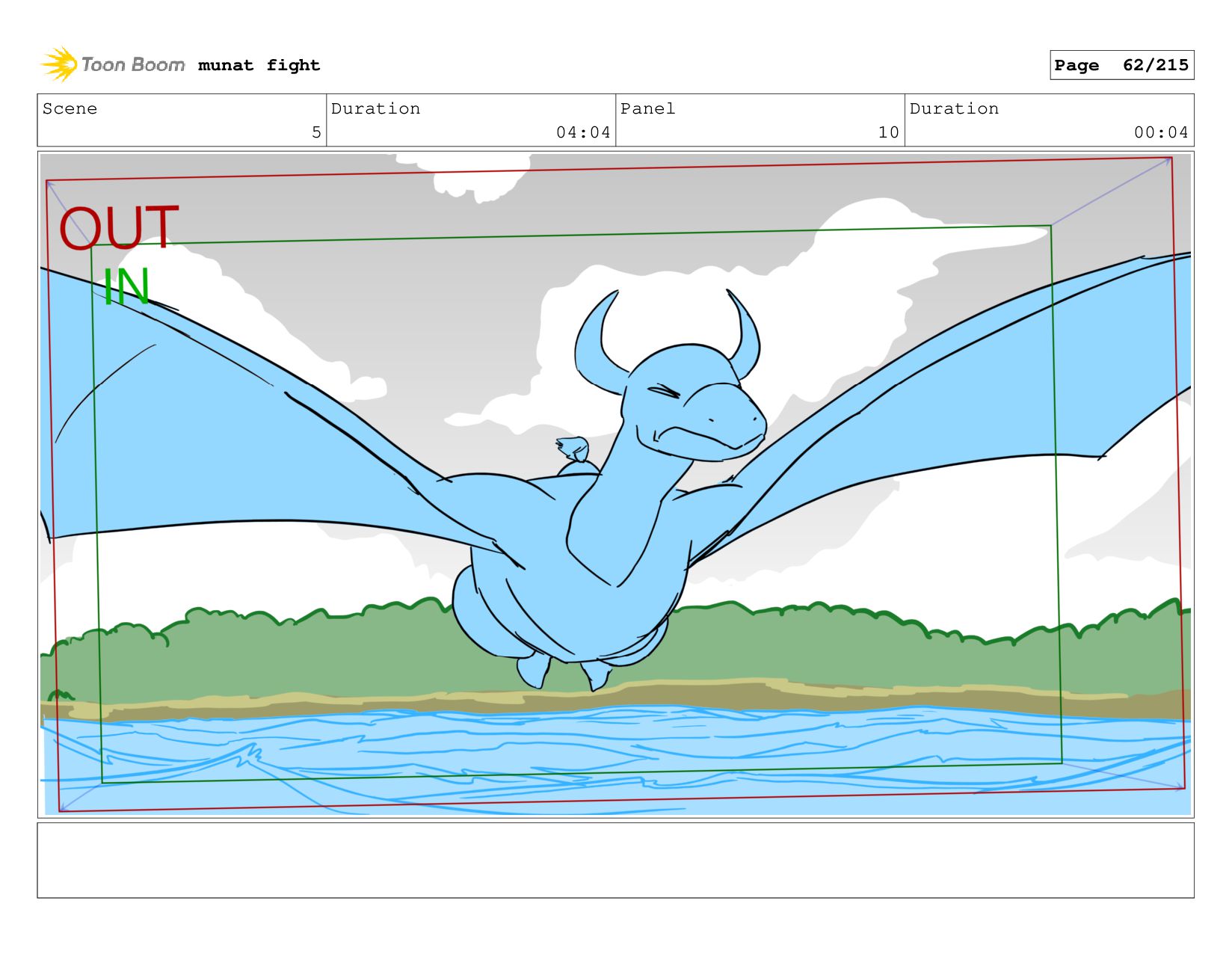Click the empty notes box below the panel
Viewport: 1232px width, 954px height.
(x=615, y=861)
